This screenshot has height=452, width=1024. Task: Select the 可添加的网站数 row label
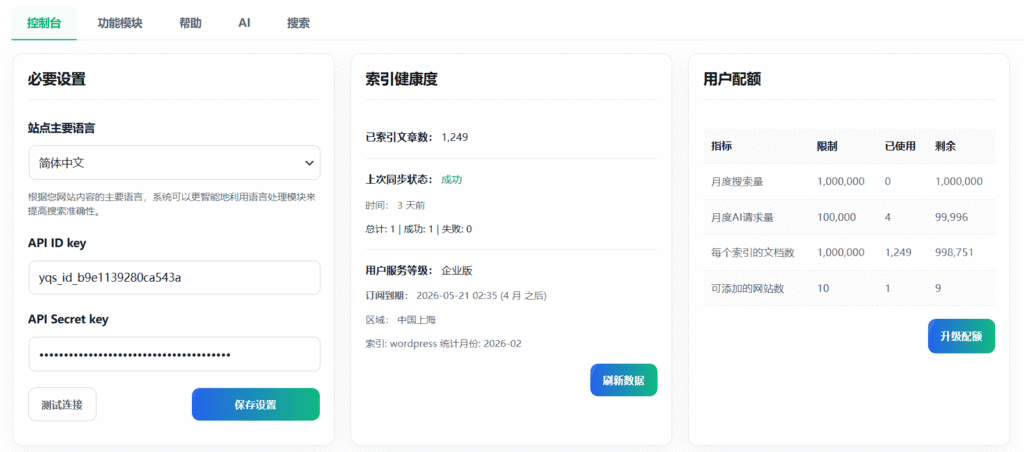point(746,288)
